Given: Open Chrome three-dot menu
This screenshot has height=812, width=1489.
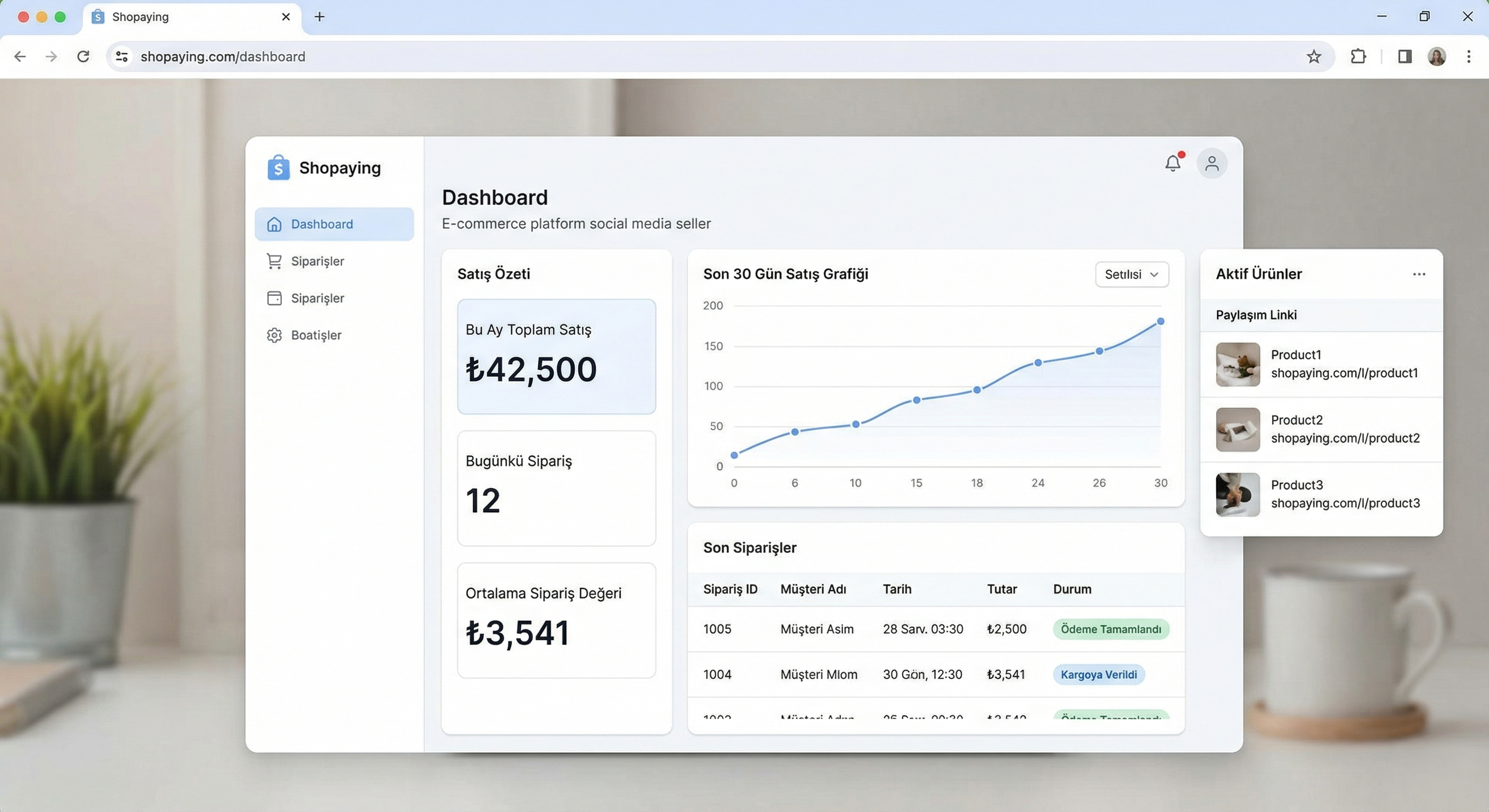Looking at the screenshot, I should (x=1468, y=57).
